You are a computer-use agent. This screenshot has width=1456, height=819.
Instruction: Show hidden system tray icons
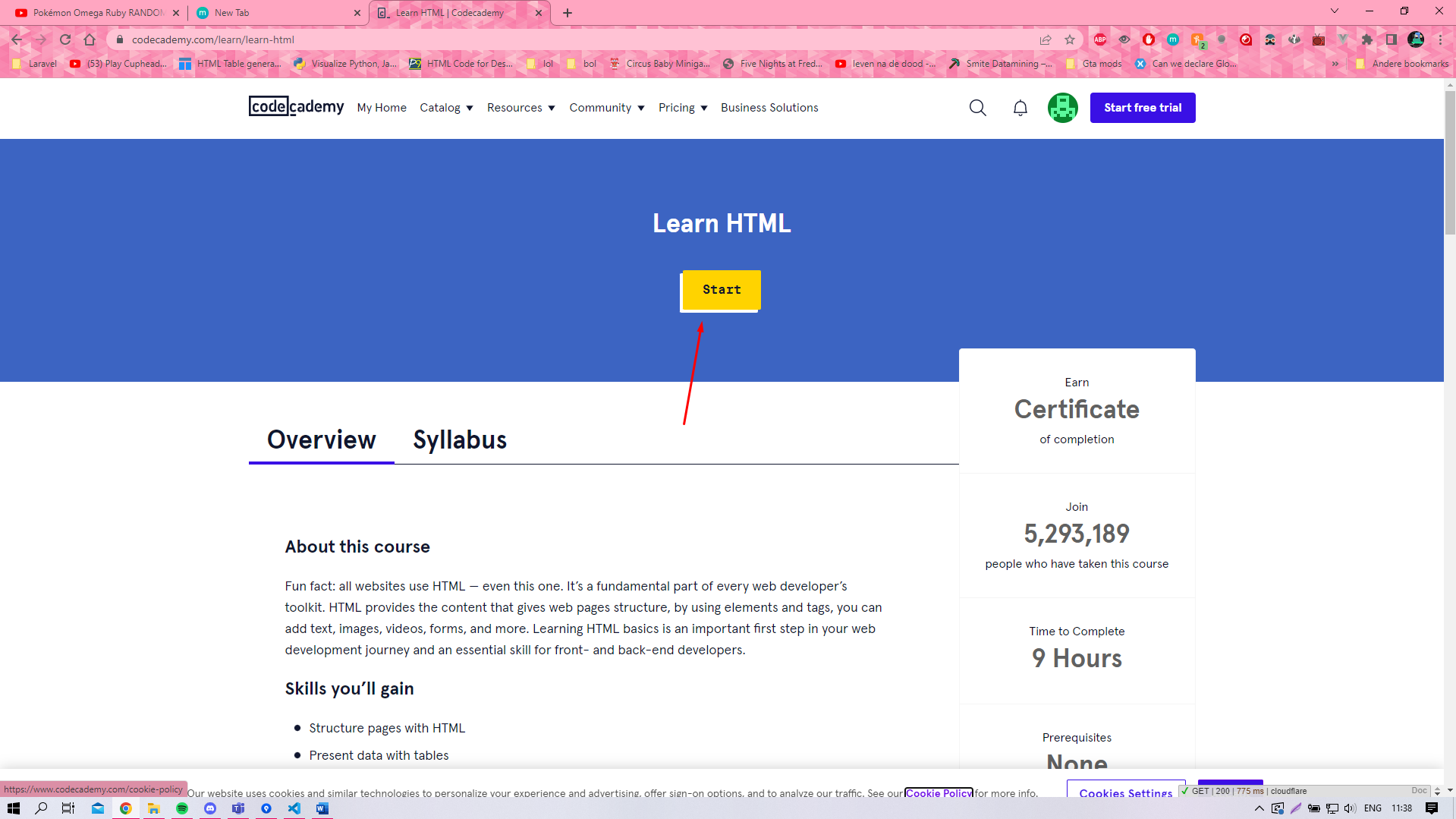coord(1259,808)
